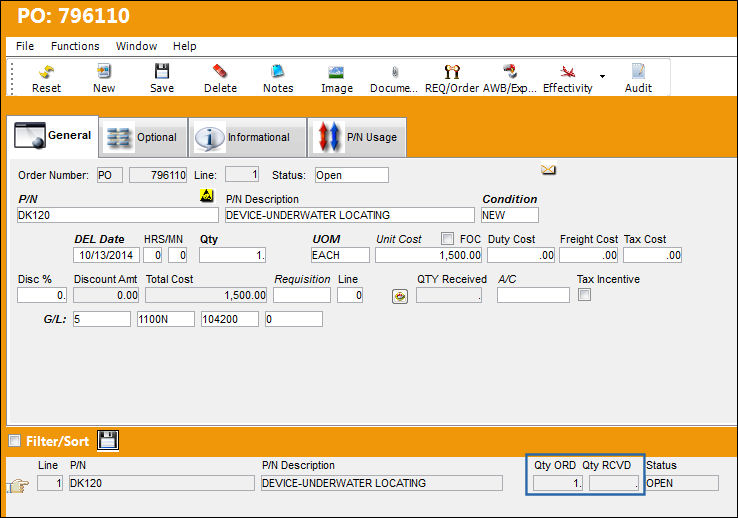The width and height of the screenshot is (738, 518).
Task: Open the Documents paperclip icon
Action: [x=394, y=72]
